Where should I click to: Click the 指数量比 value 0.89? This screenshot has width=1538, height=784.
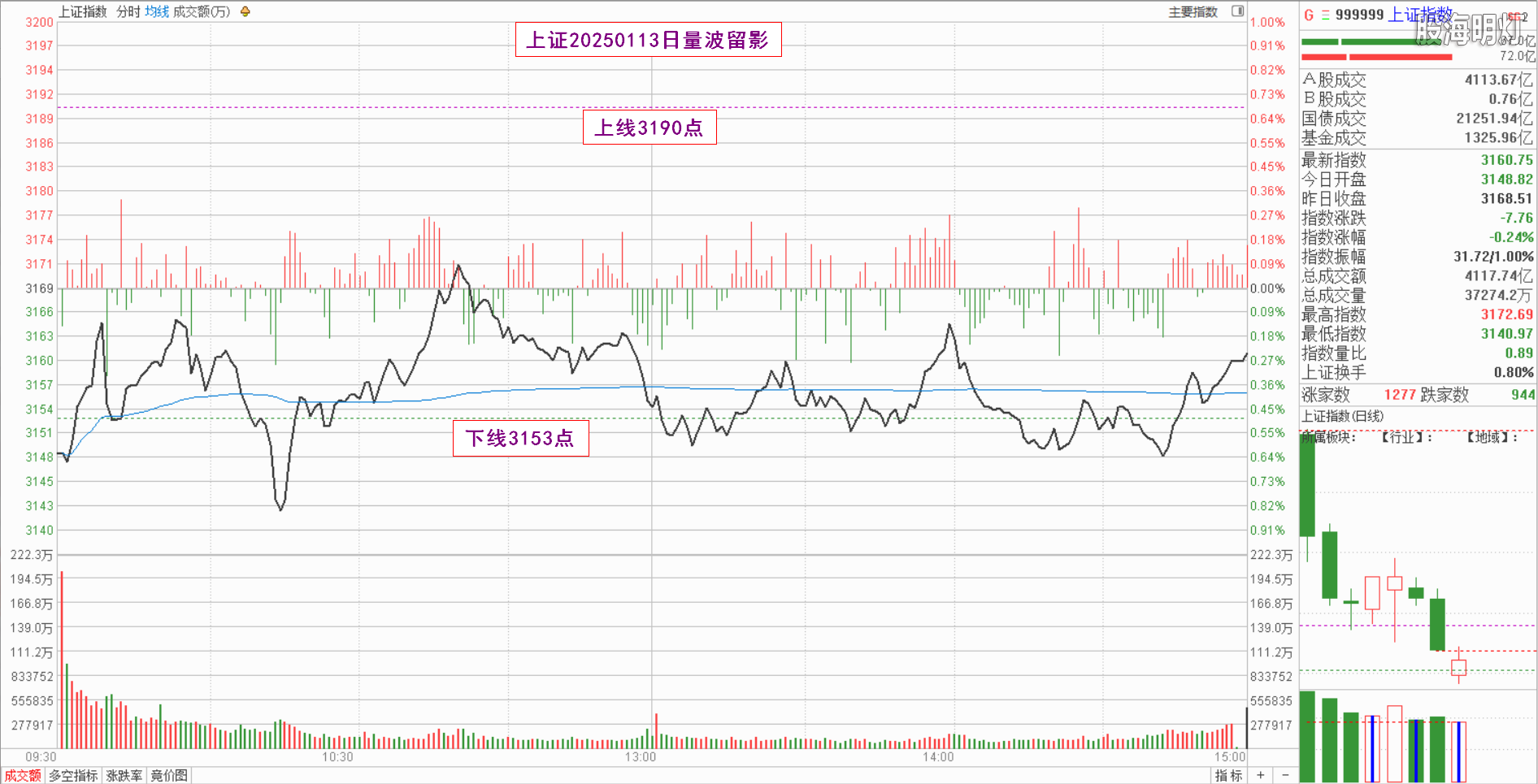pos(1518,353)
